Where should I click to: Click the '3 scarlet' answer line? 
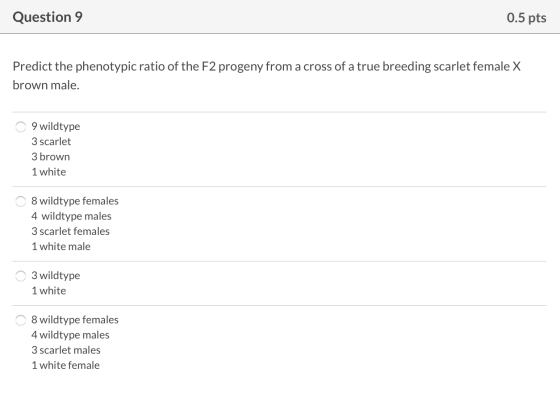[x=51, y=141]
